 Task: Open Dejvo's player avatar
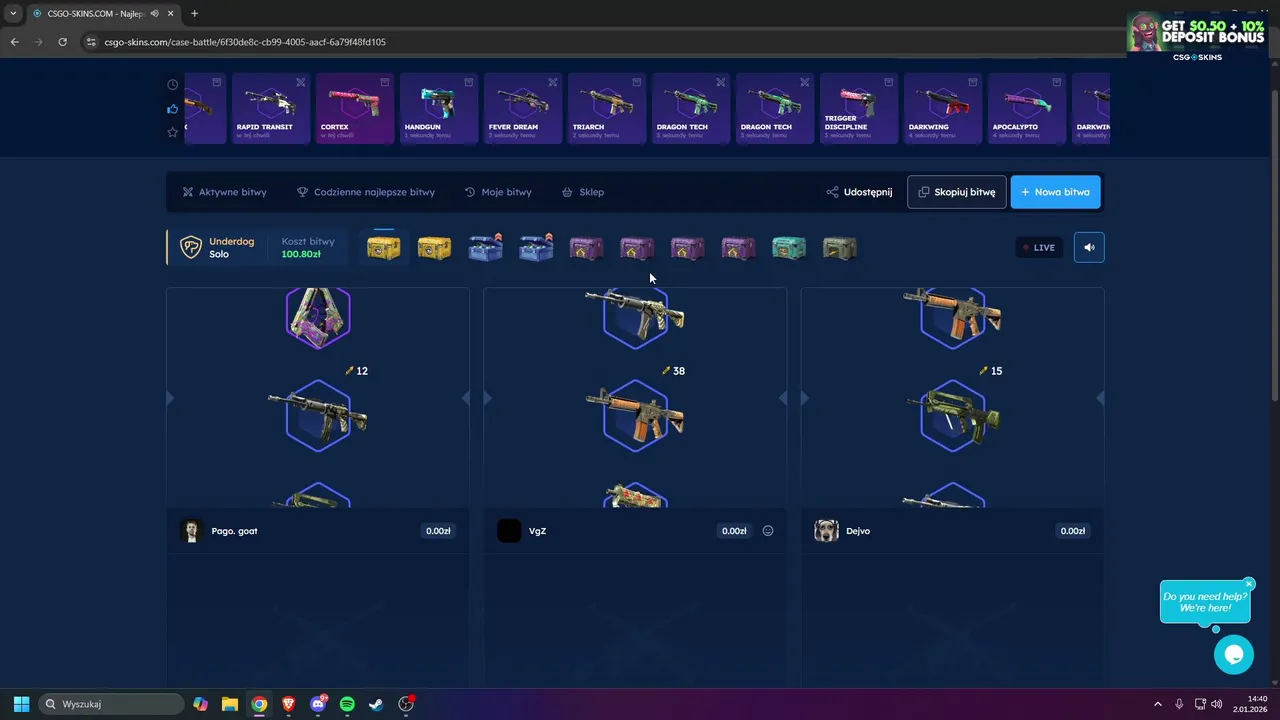click(x=826, y=531)
